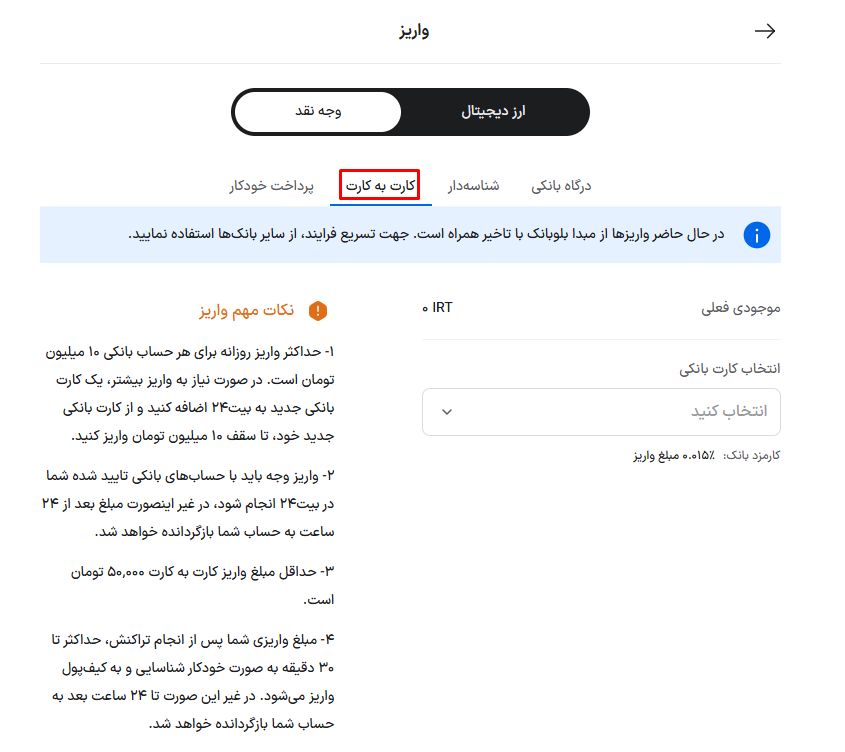Click note ۴ about ۳۰ دقیقه processing
The width and height of the screenshot is (845, 752).
coord(193,682)
